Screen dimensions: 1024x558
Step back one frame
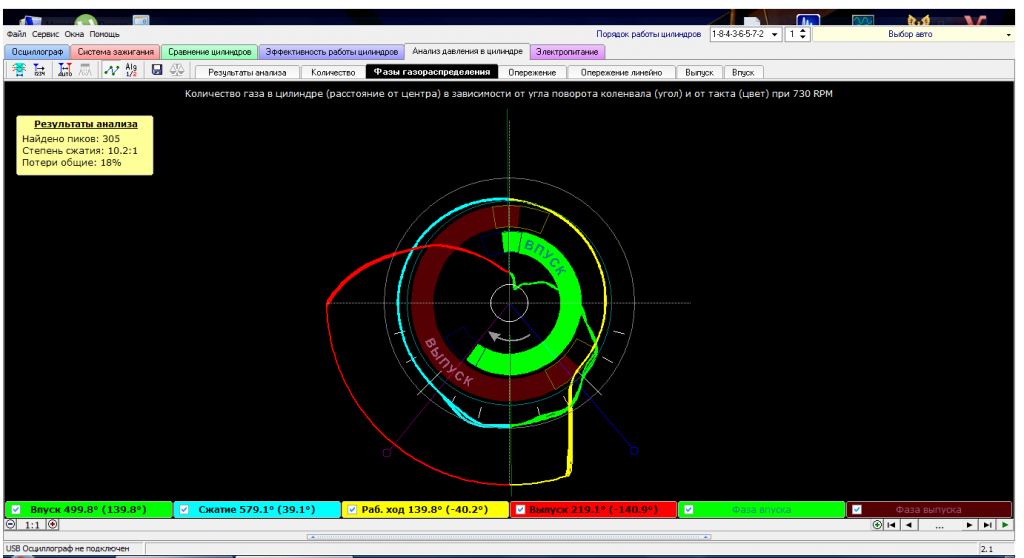pos(908,525)
